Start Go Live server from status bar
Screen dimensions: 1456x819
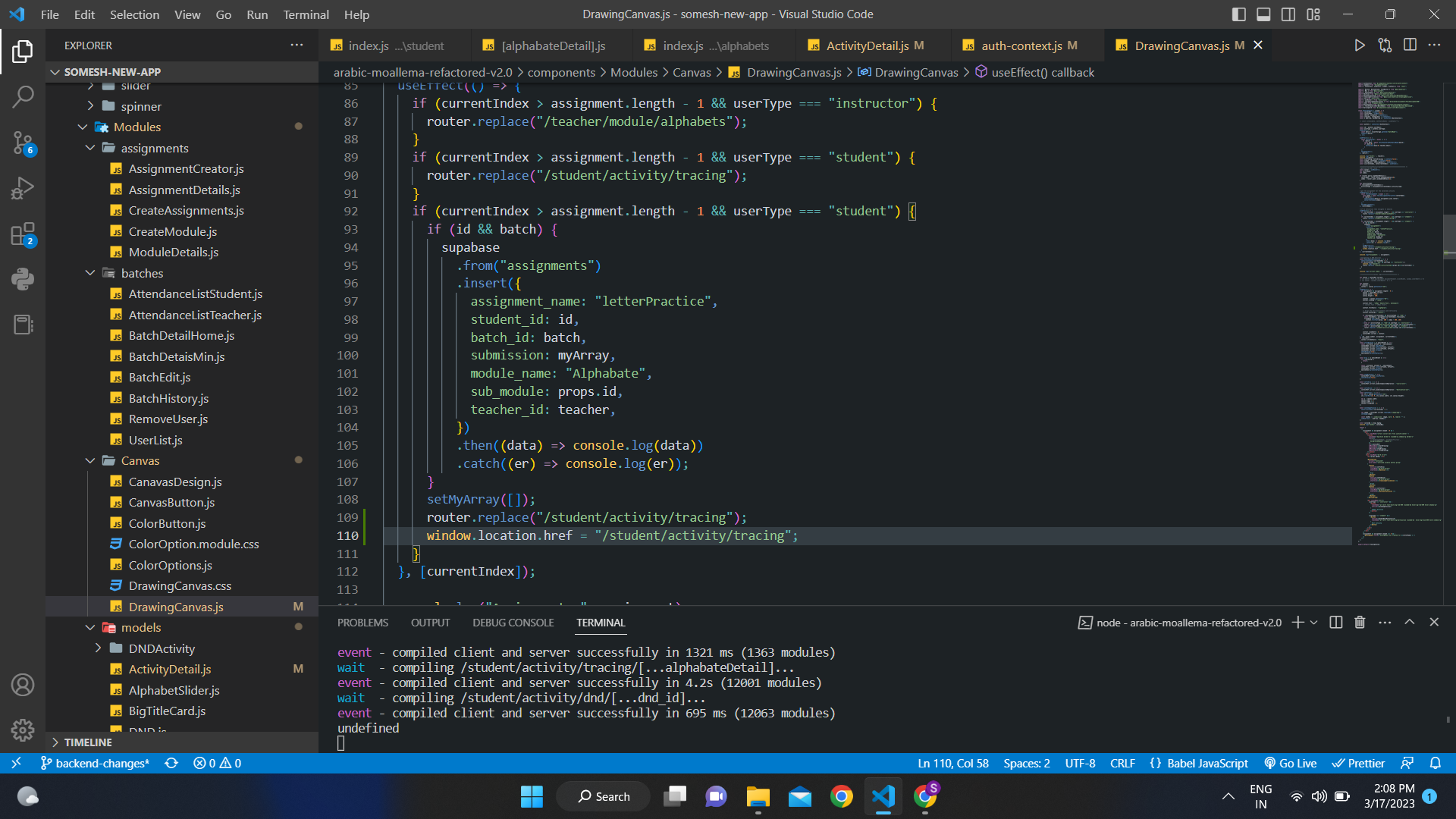1289,763
